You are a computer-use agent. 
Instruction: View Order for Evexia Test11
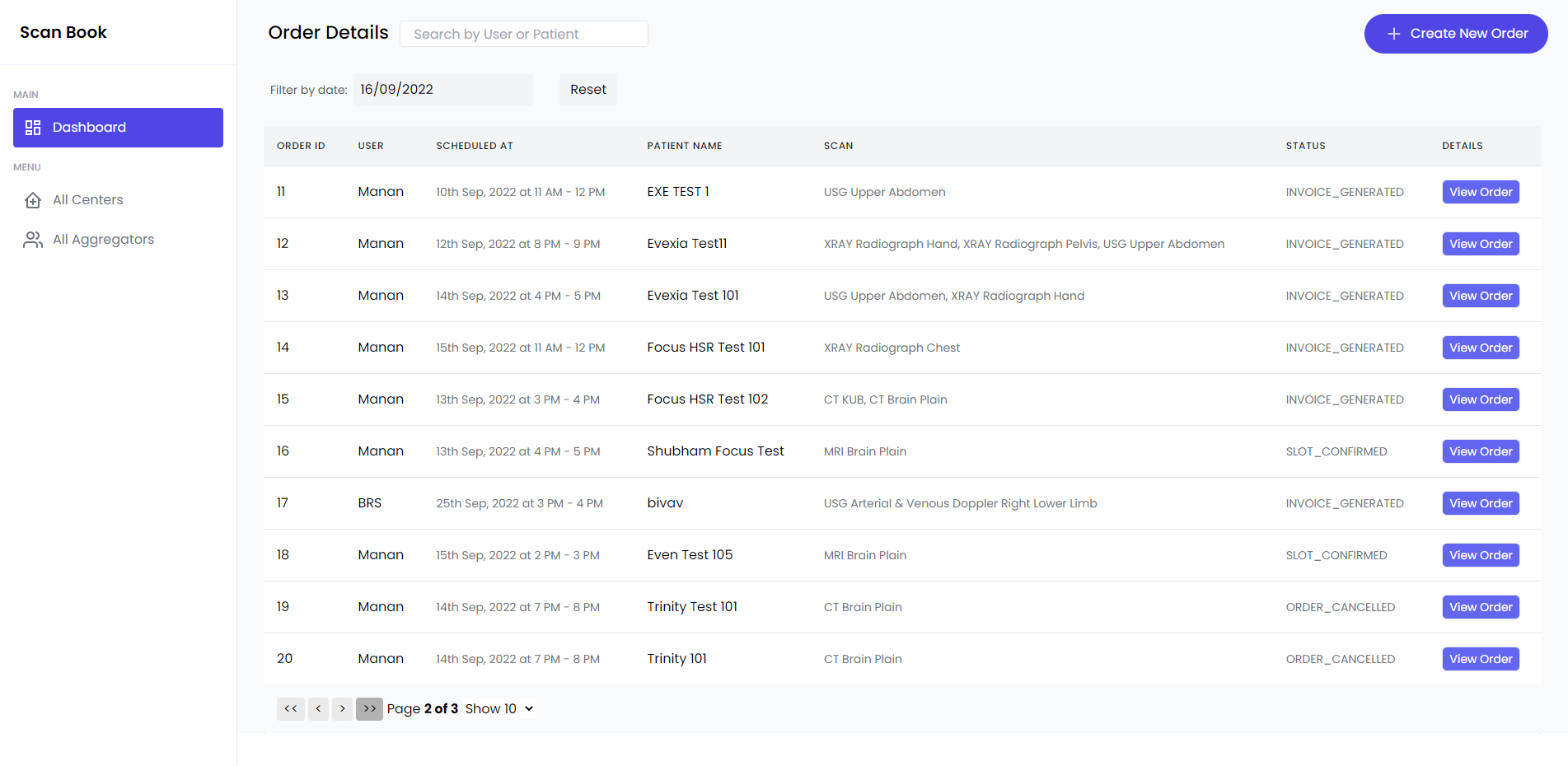pos(1481,244)
